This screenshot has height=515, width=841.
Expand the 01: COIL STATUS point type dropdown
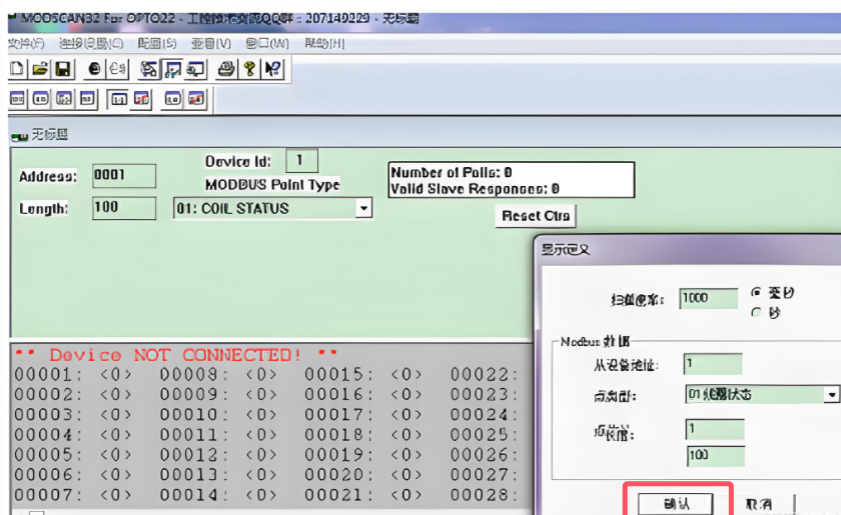364,209
